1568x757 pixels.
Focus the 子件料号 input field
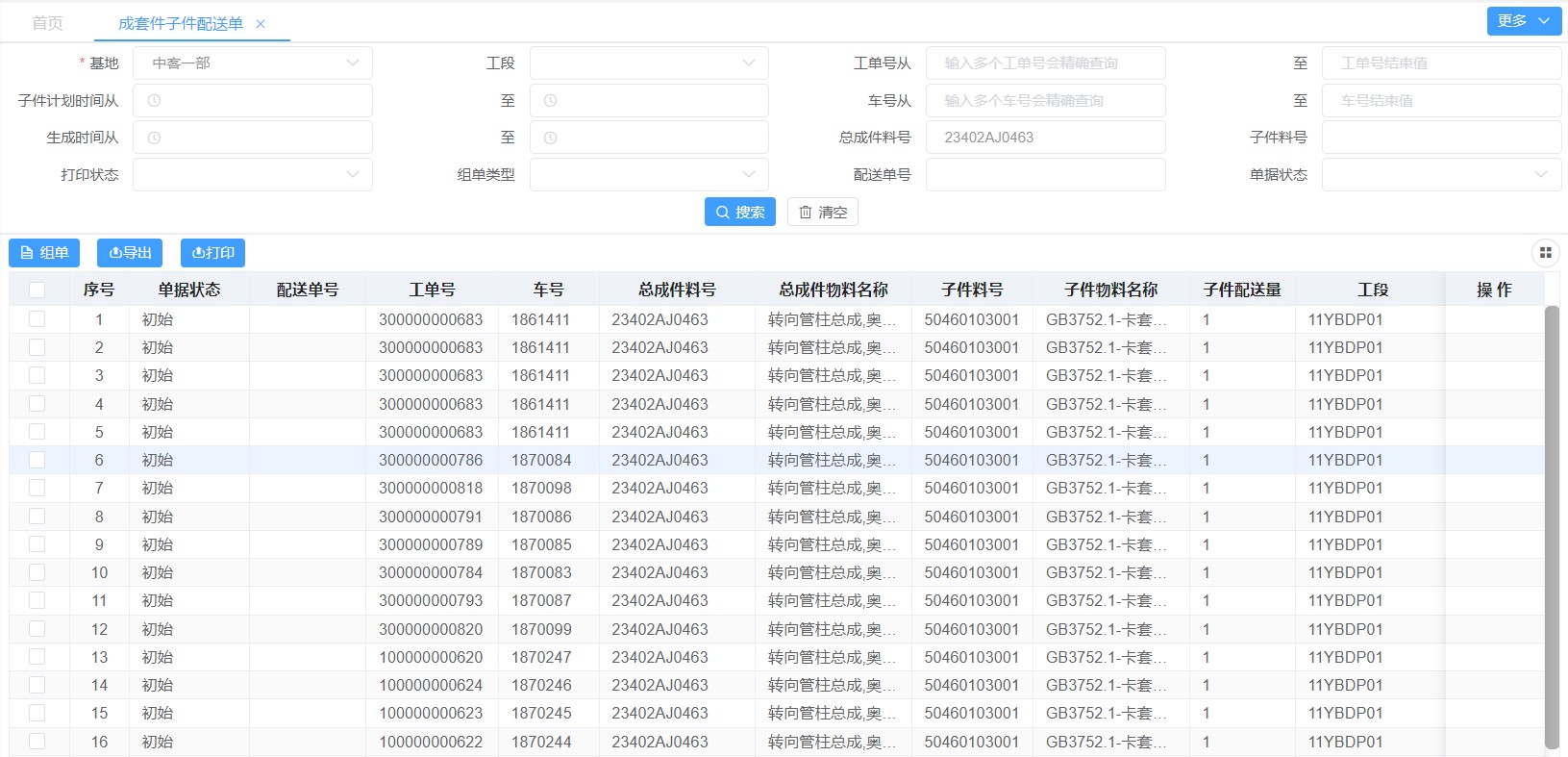[x=1441, y=138]
